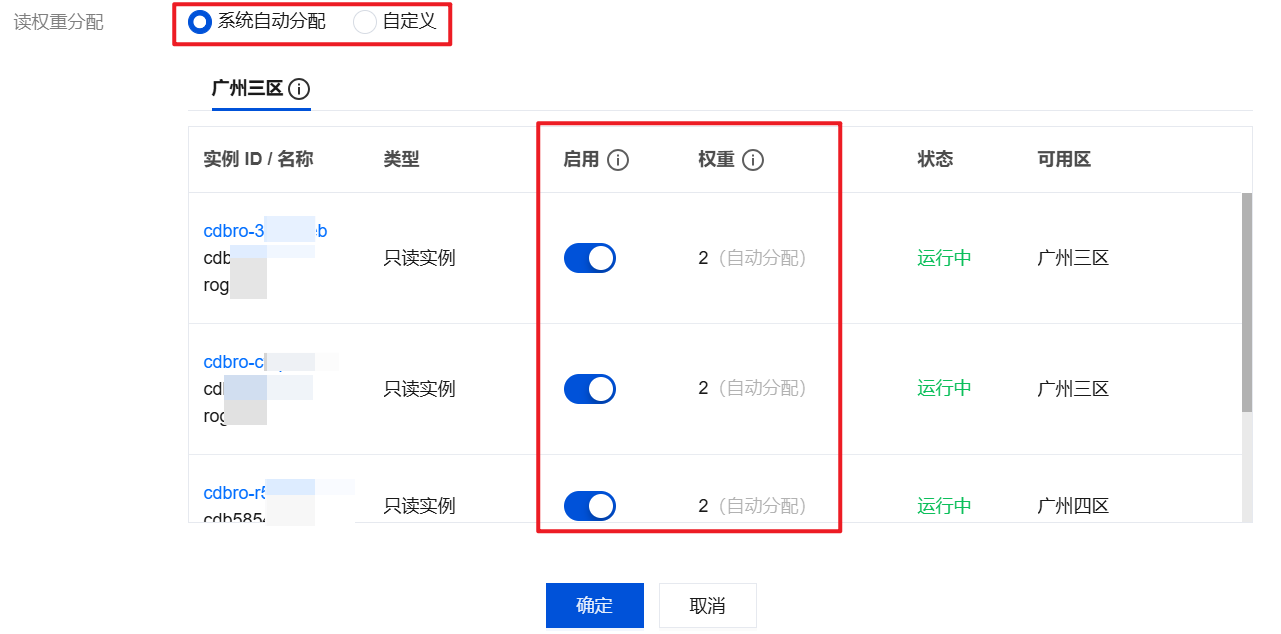Click weight value of first instance
This screenshot has height=634, width=1281.
click(x=703, y=258)
